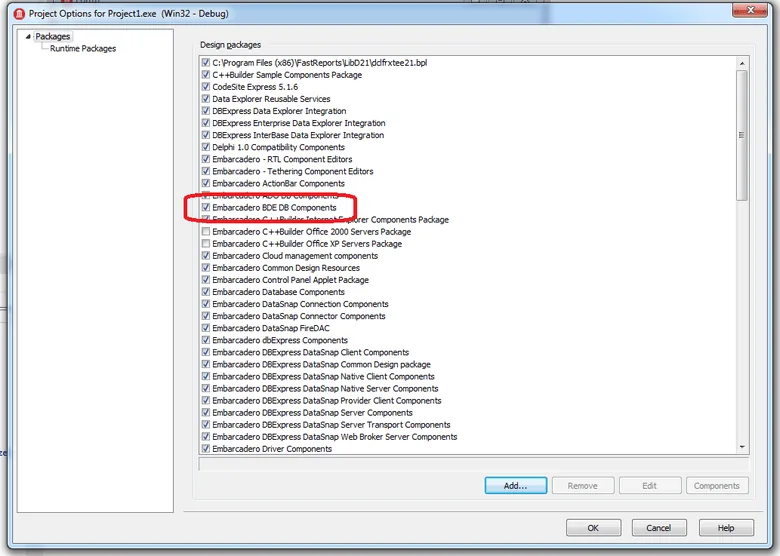
Task: Select Packages in the options tree
Action: pyautogui.click(x=53, y=36)
